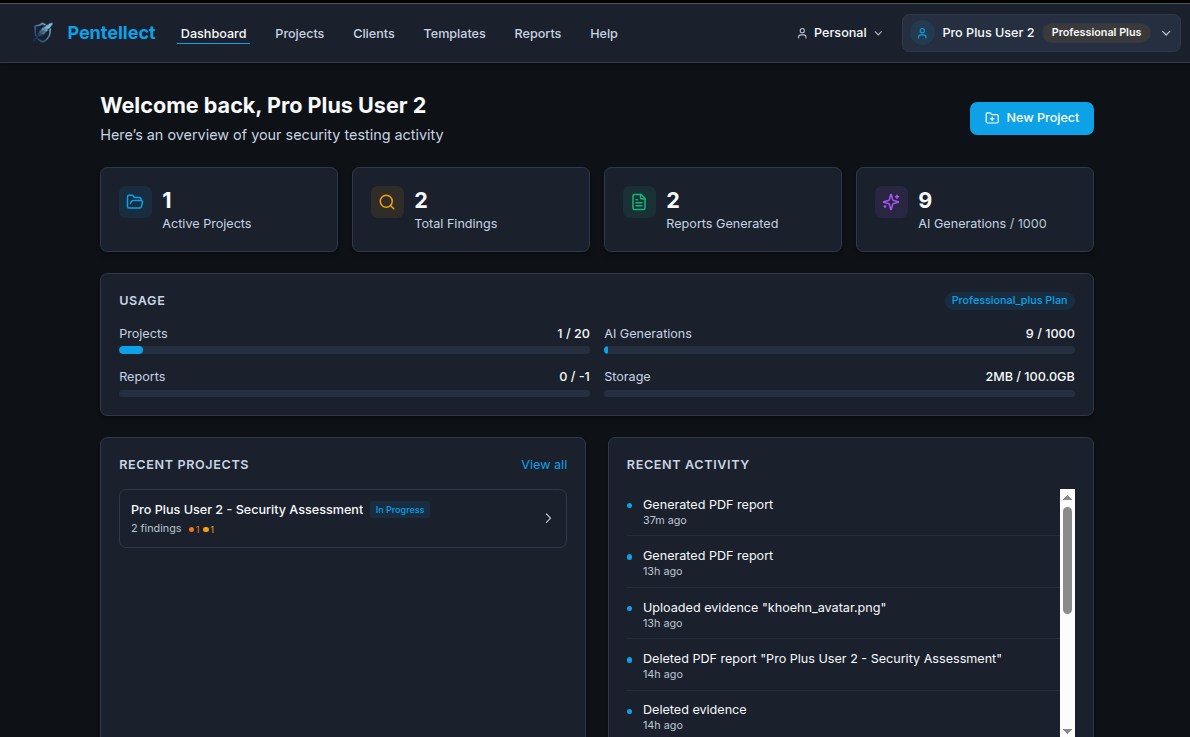
Task: Click the '0 / -1' reports usage value
Action: (575, 376)
